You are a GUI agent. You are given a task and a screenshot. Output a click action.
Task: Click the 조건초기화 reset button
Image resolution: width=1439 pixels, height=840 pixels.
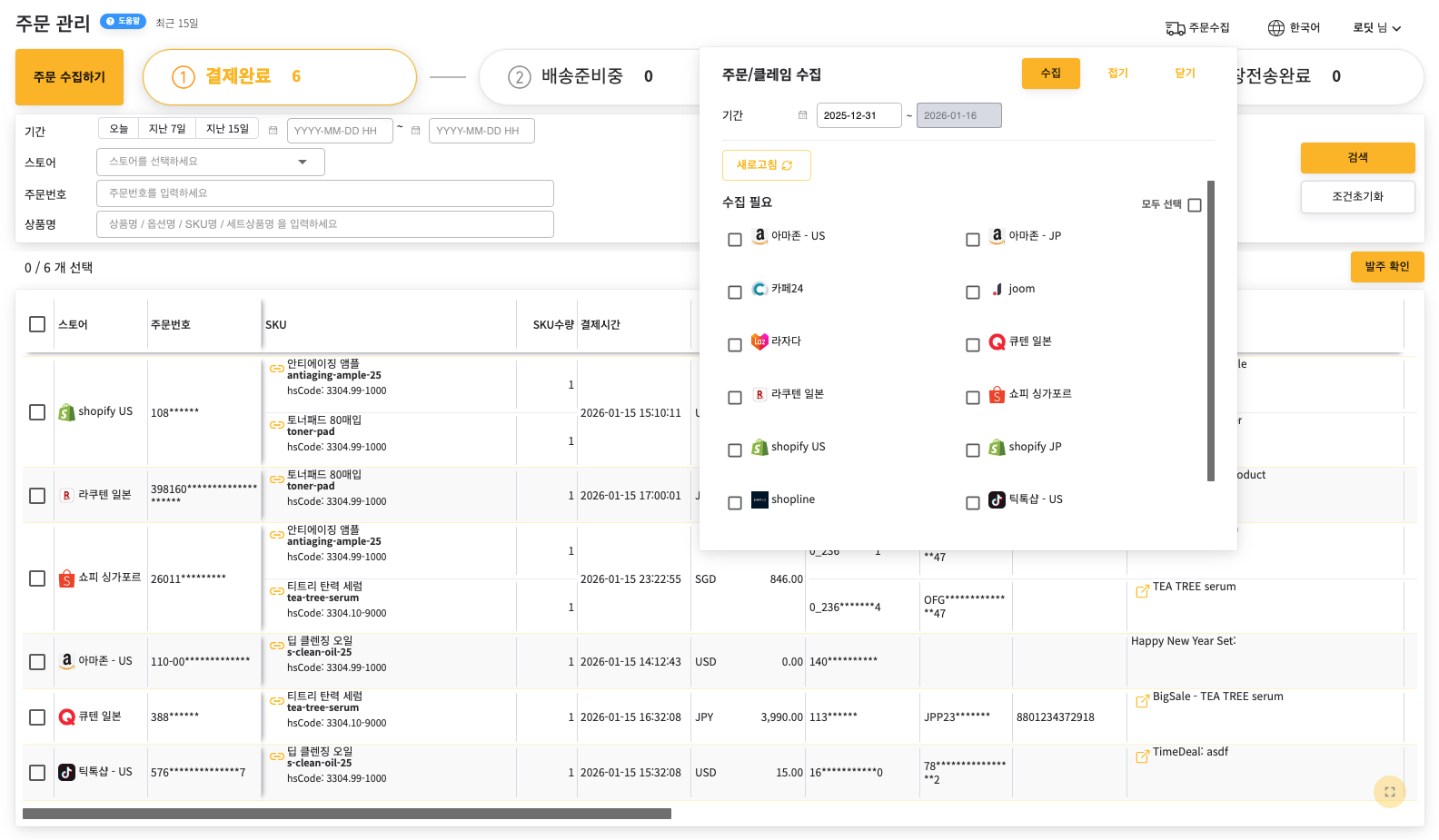[x=1358, y=197]
